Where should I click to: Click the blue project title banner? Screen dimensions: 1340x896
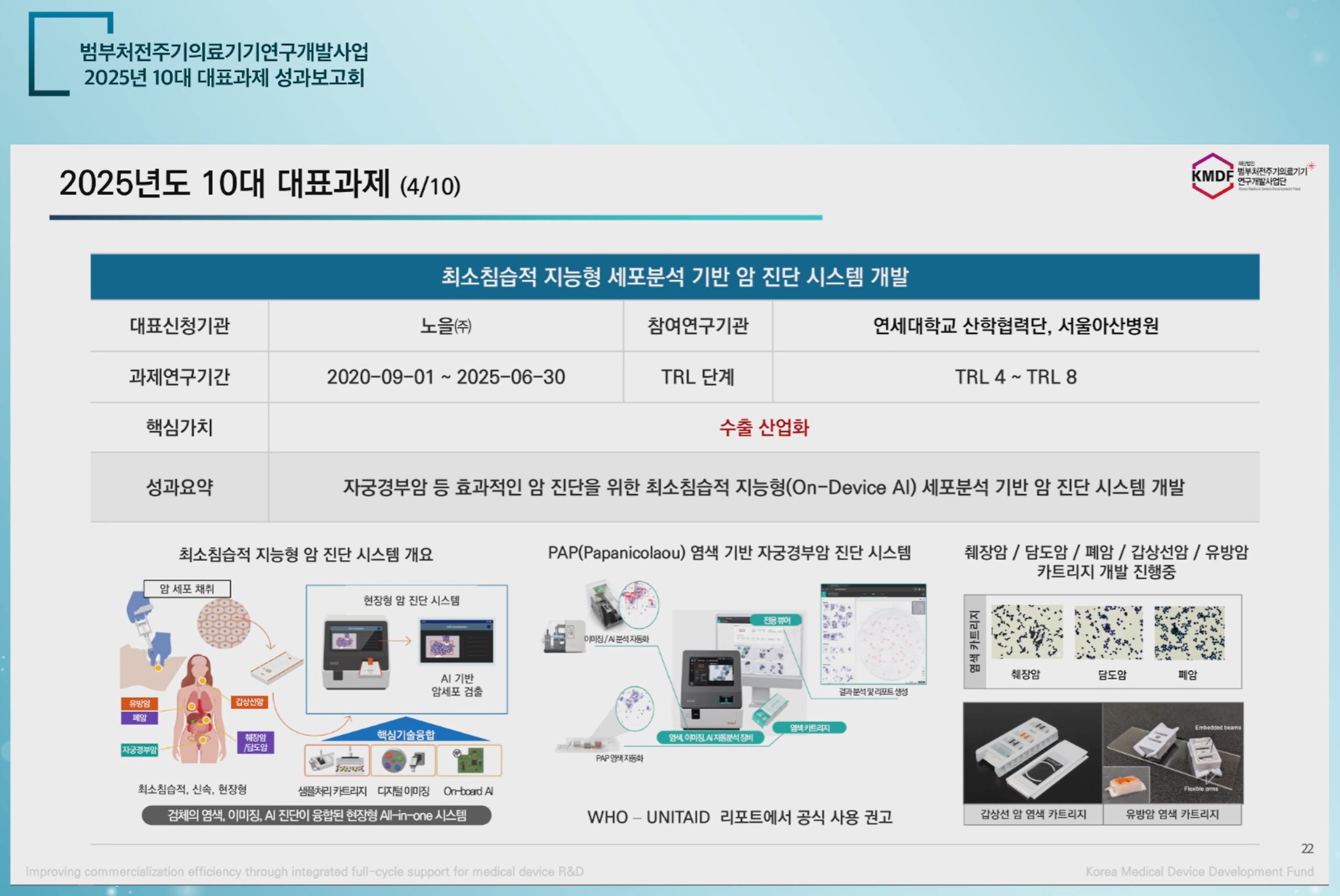(x=675, y=277)
